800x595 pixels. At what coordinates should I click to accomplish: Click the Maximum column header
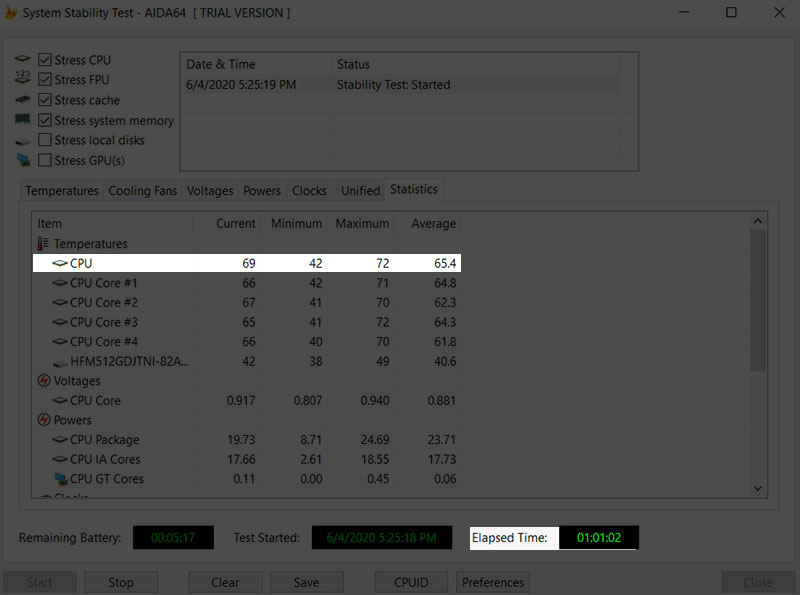coord(360,224)
